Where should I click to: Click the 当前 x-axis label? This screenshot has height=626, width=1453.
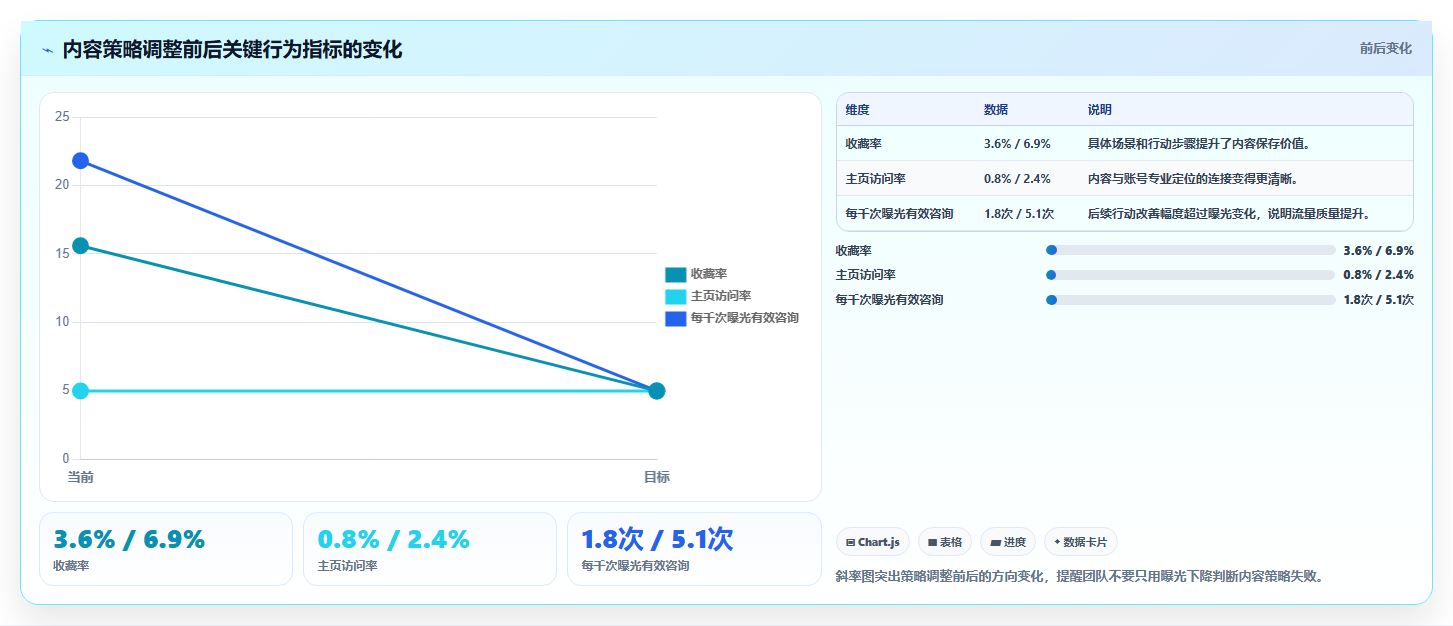[x=81, y=478]
